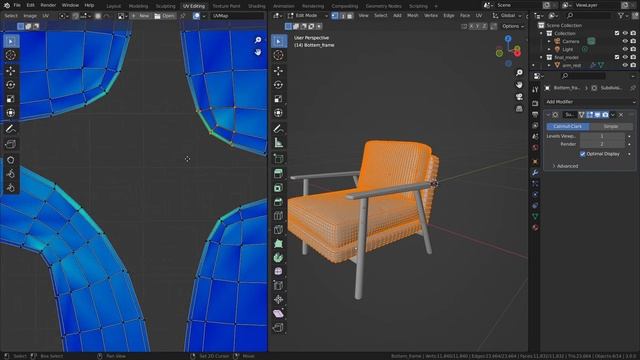Open the Mesh menu in 3D viewport
Screen dimensions: 640x360
click(x=413, y=16)
